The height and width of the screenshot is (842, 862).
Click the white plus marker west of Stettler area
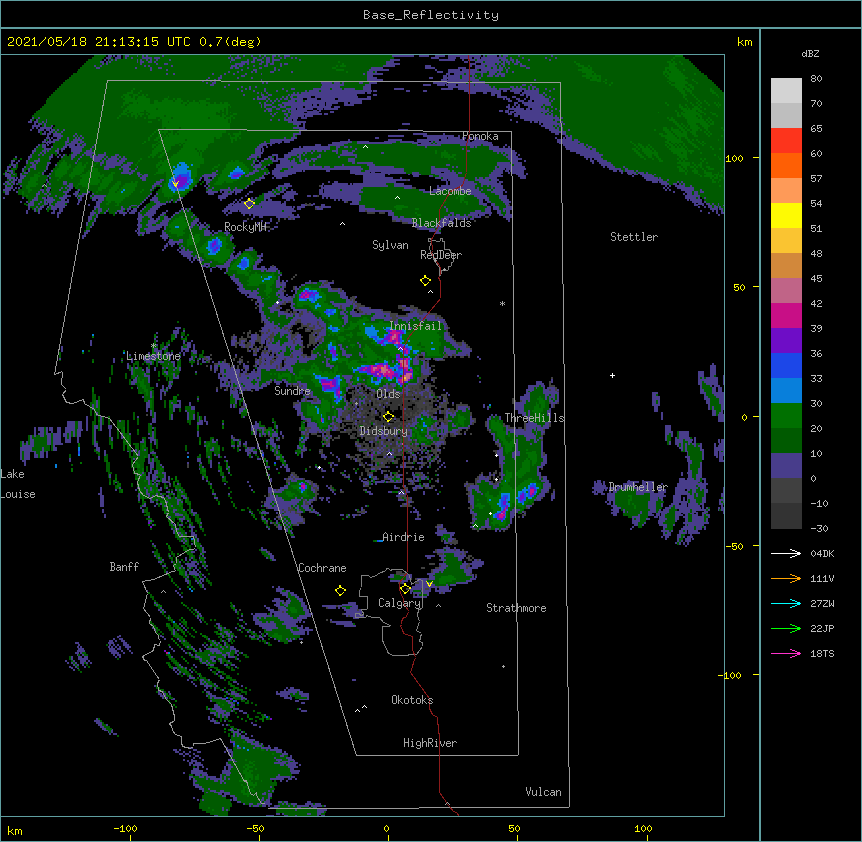click(612, 375)
